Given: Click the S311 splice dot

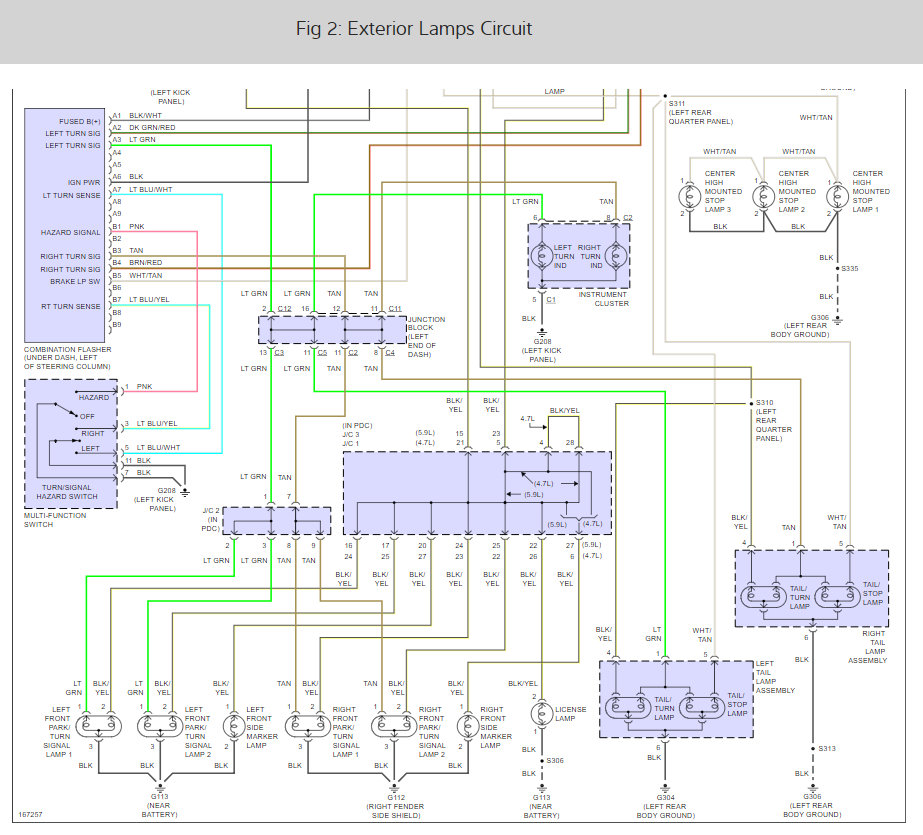Looking at the screenshot, I should [x=665, y=96].
